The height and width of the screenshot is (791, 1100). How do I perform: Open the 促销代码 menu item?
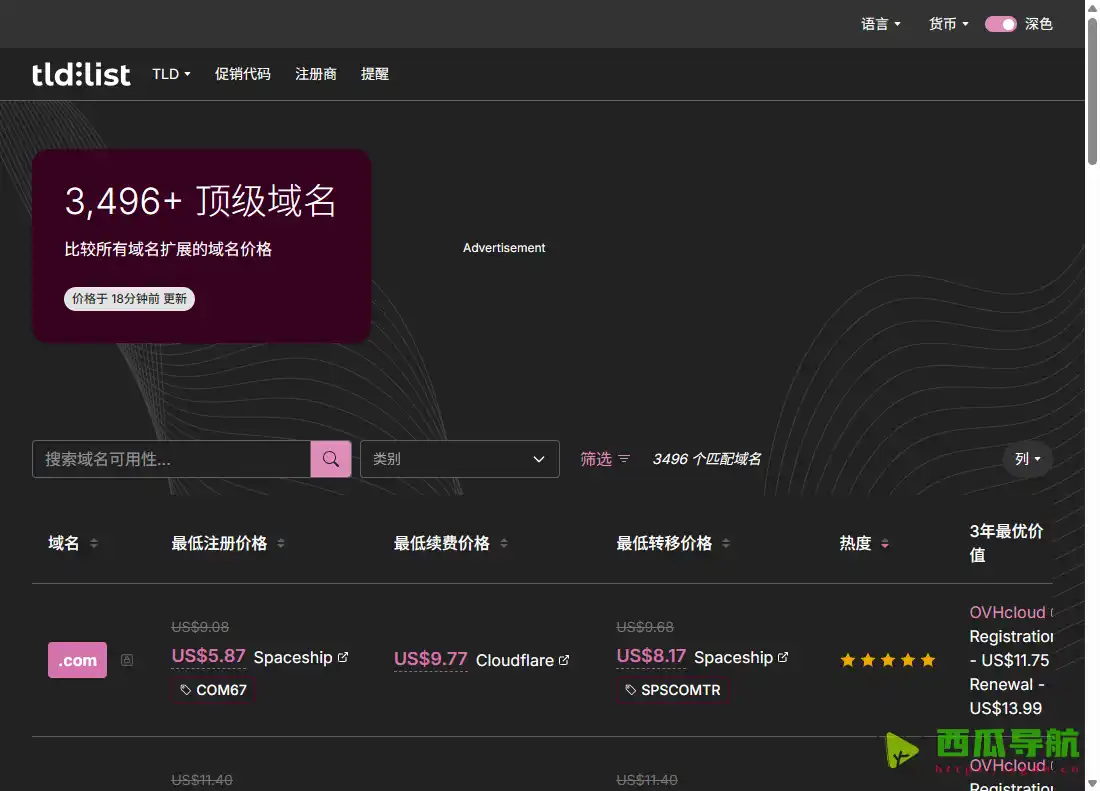[243, 74]
